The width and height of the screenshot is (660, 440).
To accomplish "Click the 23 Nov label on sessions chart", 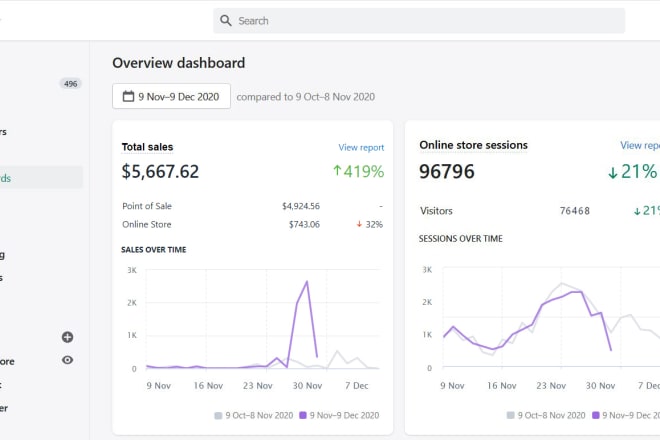I will (x=551, y=386).
